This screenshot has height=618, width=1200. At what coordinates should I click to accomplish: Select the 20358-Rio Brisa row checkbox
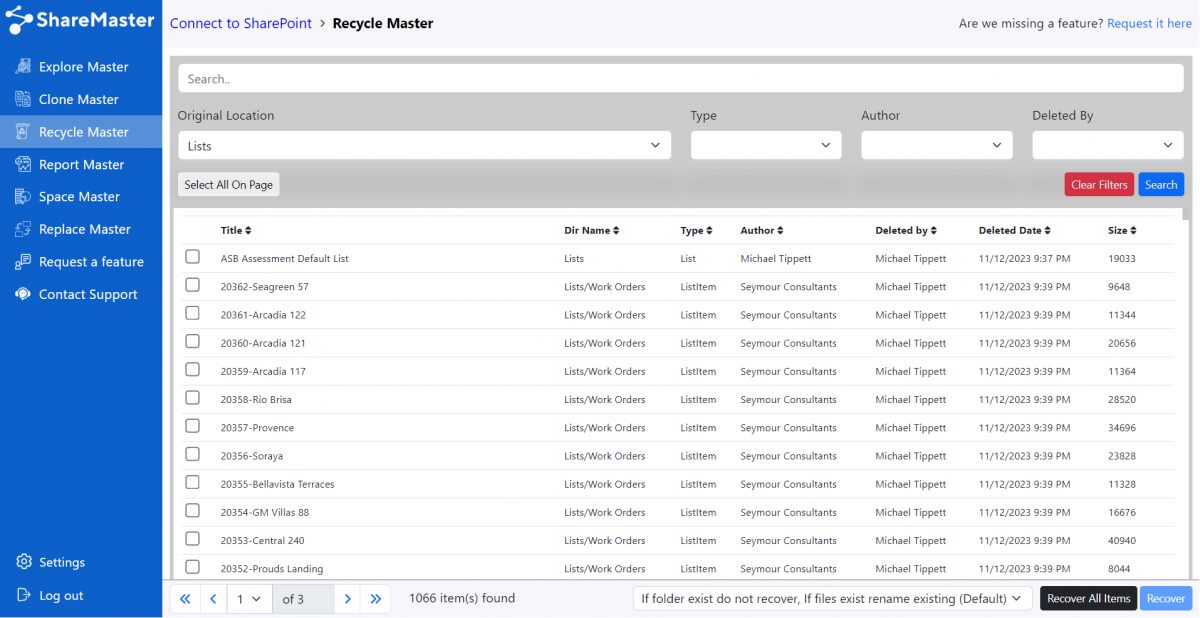(x=192, y=398)
